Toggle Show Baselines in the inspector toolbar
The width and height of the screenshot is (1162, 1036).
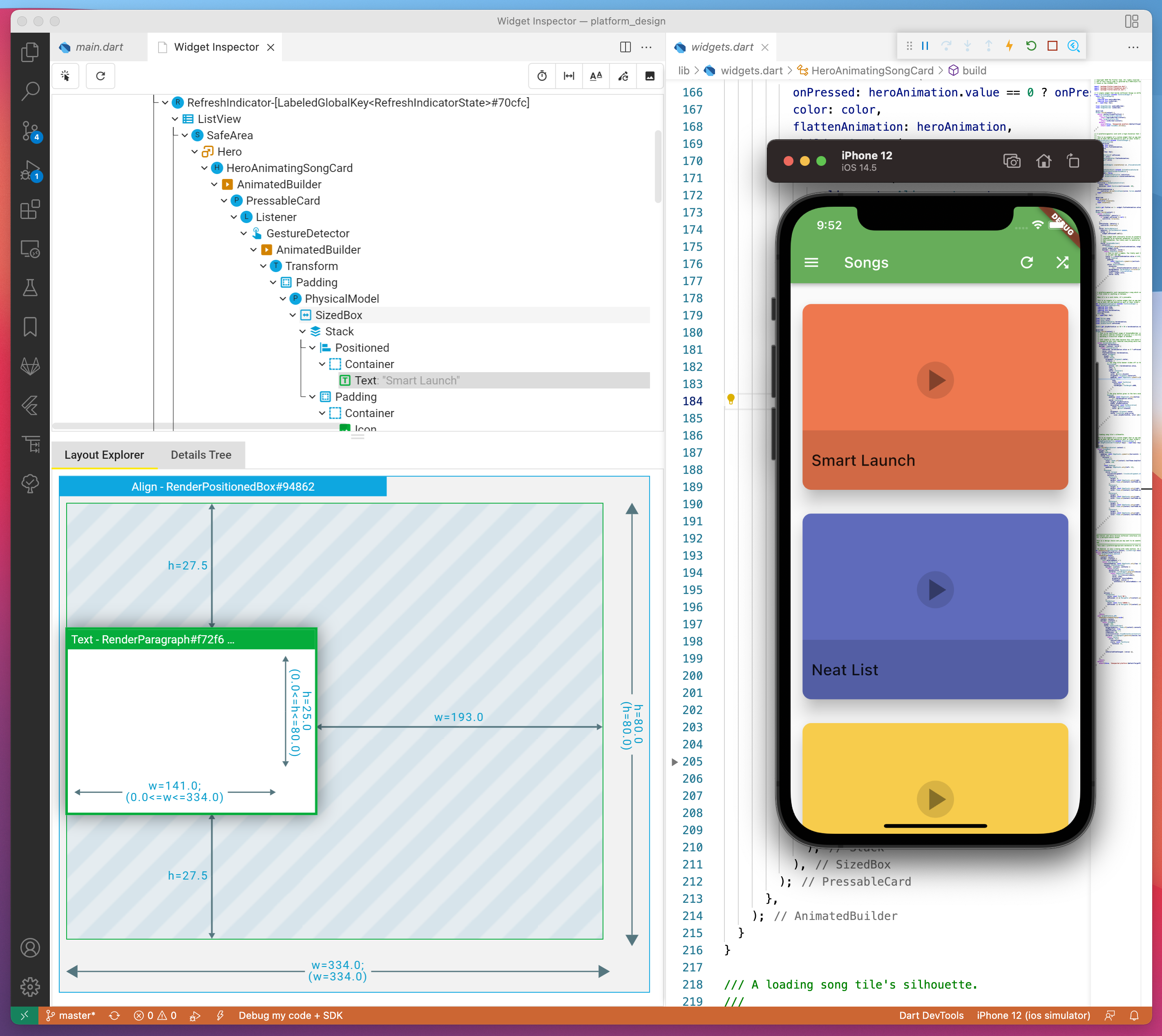point(596,76)
